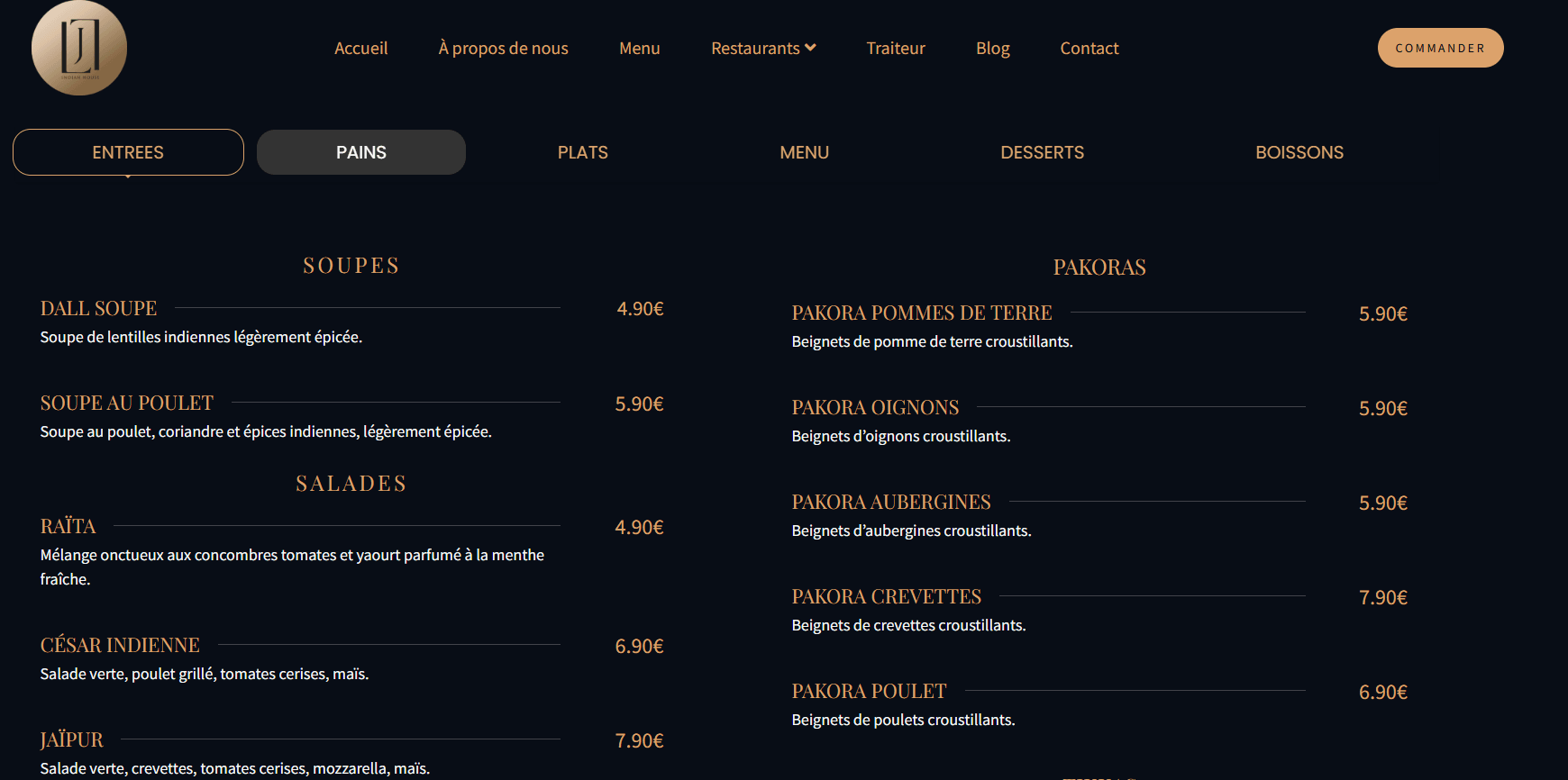Screen dimensions: 1568x780
Task: Open Menu in the top navigation
Action: [639, 49]
